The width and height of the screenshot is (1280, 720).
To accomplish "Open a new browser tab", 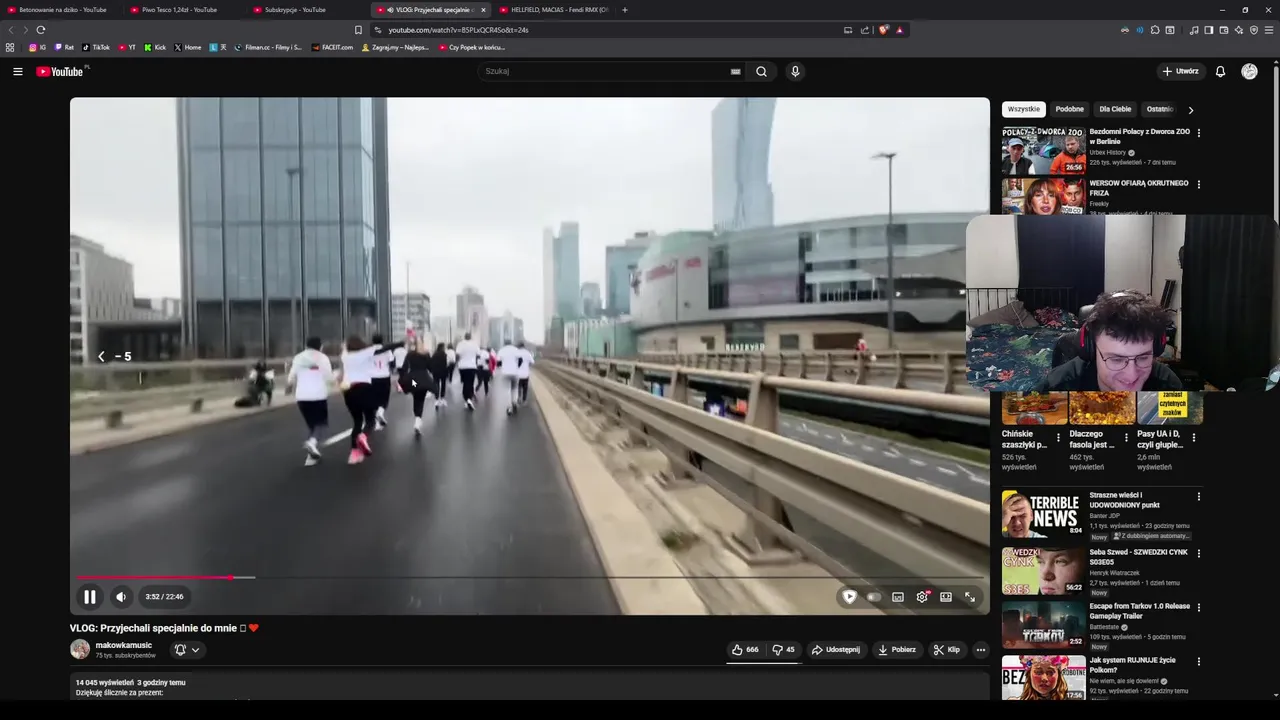I will 625,10.
